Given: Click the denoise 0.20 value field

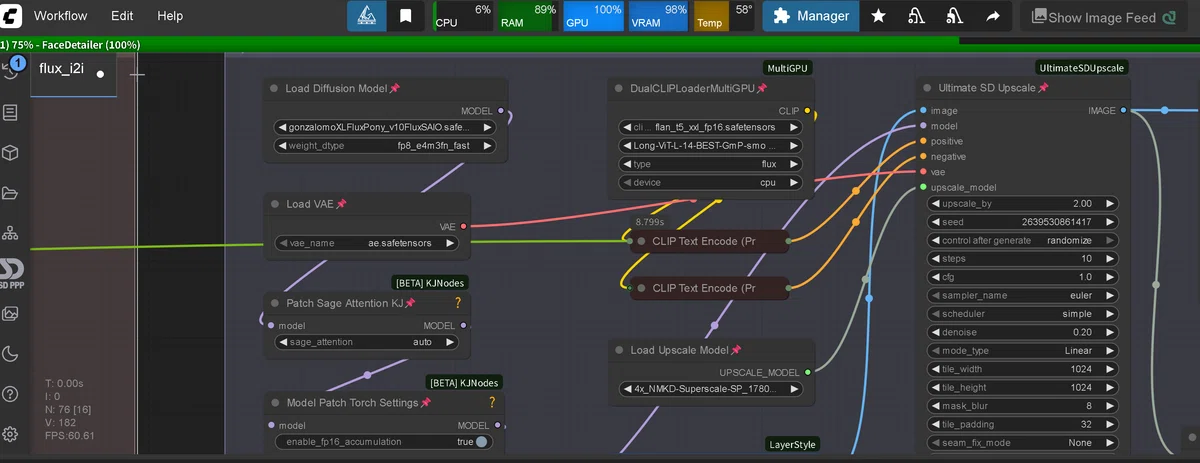Looking at the screenshot, I should (1022, 333).
